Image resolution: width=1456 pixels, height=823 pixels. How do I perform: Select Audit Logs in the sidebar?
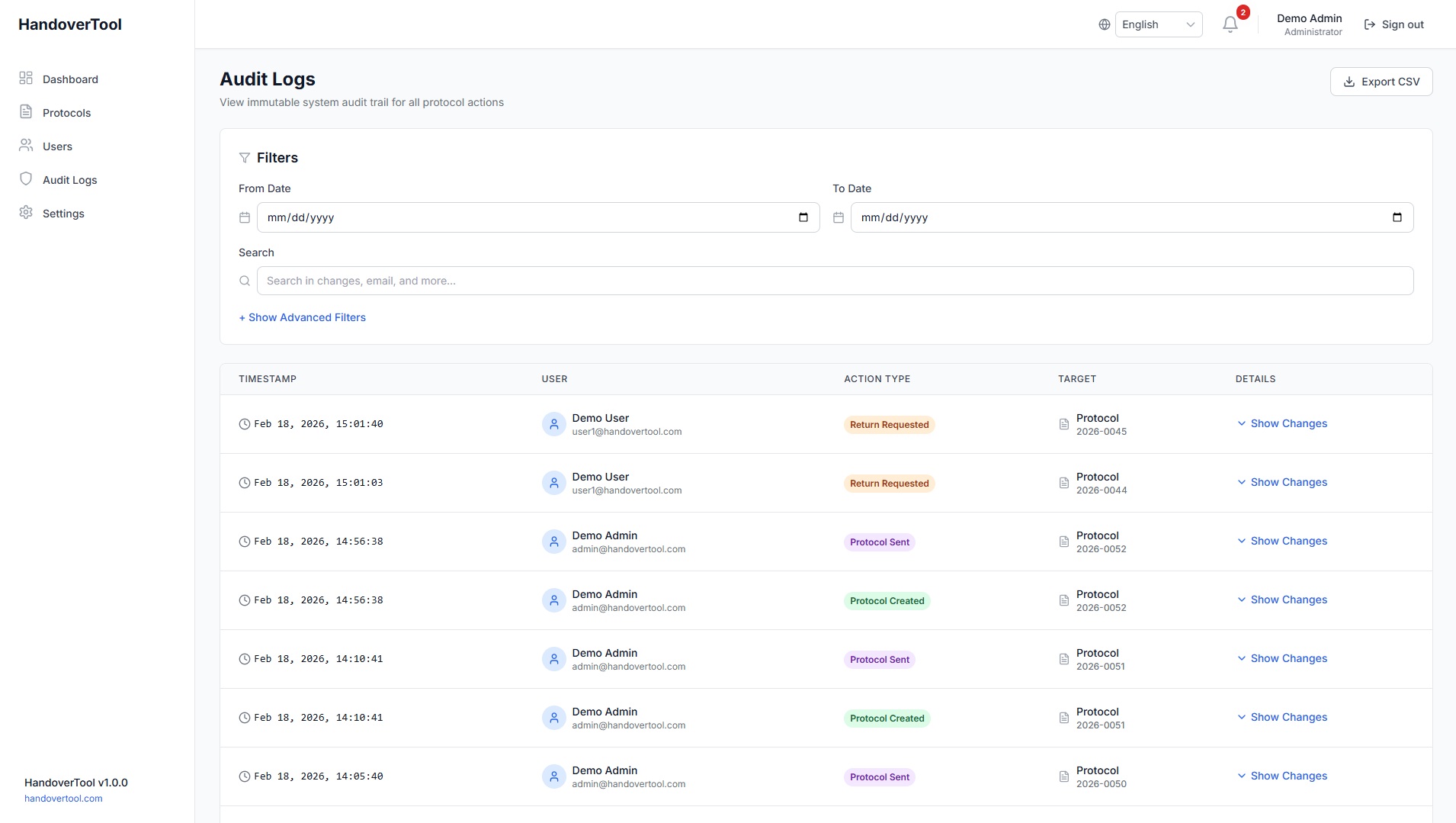pos(69,180)
